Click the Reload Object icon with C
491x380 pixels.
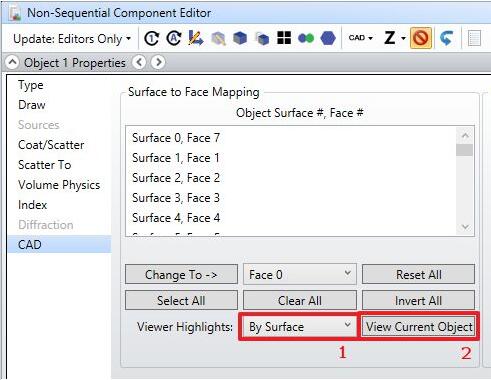click(x=152, y=38)
